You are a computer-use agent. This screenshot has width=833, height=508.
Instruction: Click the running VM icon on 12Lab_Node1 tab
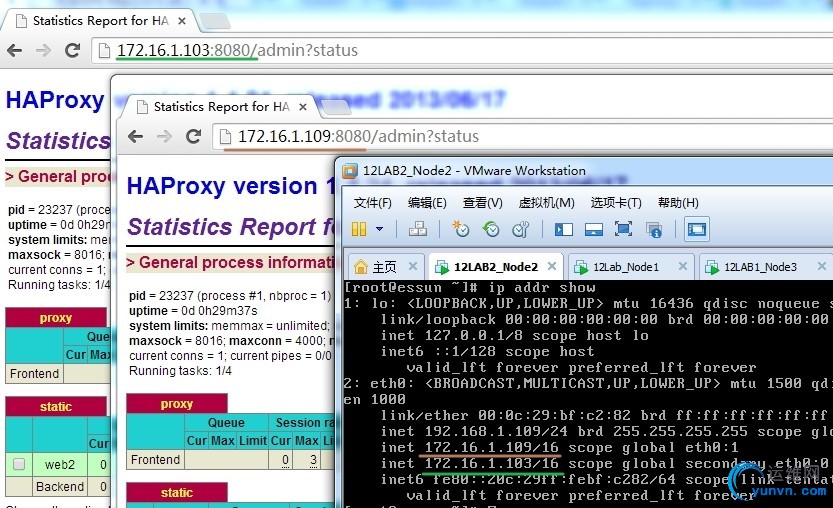tap(581, 267)
